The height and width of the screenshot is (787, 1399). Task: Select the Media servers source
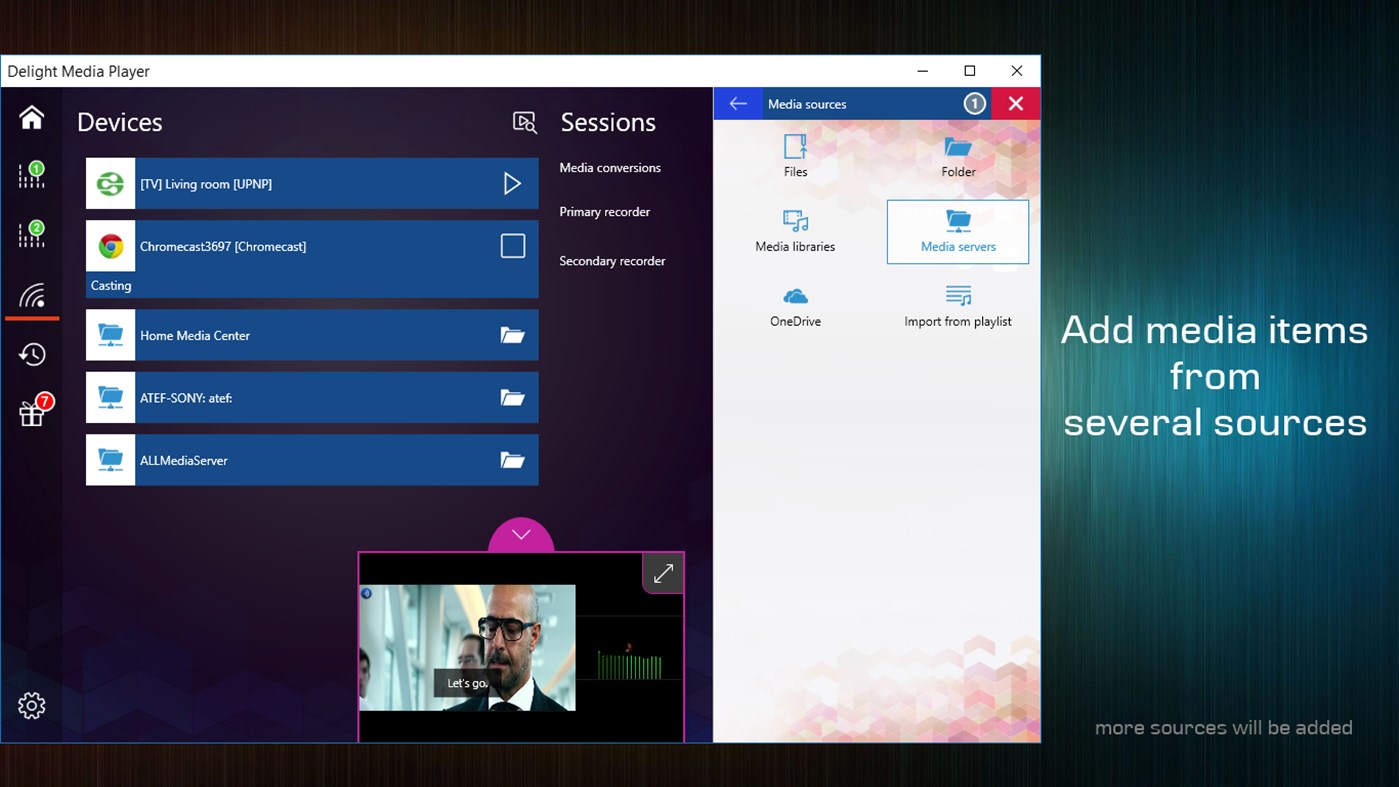click(957, 230)
